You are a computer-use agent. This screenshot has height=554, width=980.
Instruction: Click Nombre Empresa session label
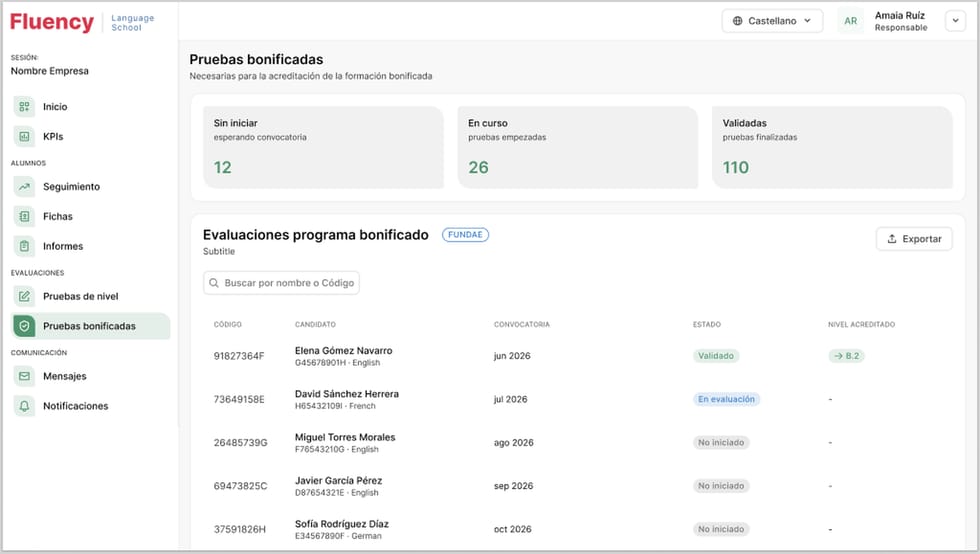[49, 71]
